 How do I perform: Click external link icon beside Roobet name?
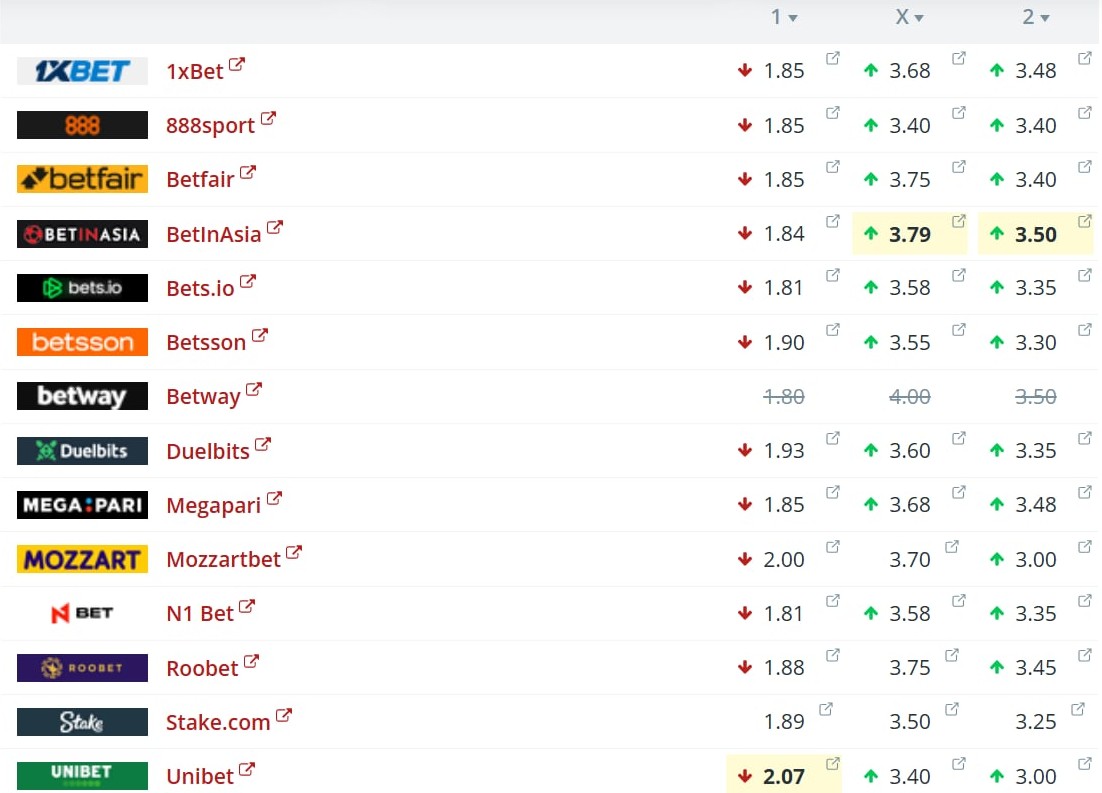(x=252, y=661)
